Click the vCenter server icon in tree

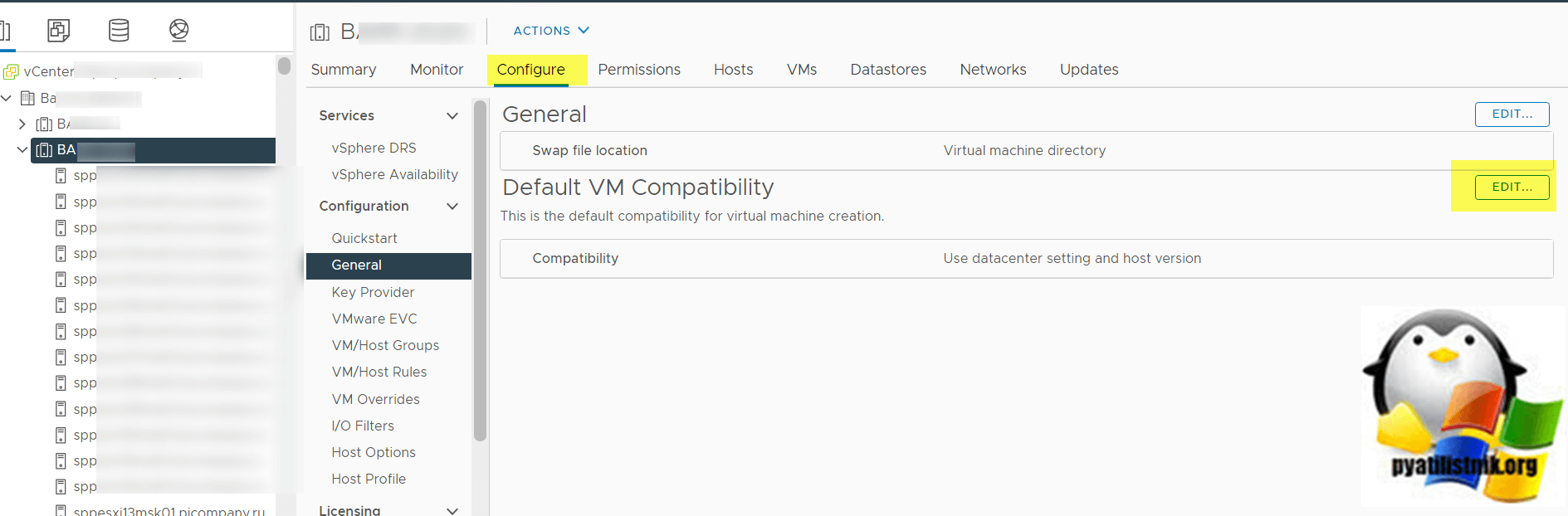[x=11, y=72]
